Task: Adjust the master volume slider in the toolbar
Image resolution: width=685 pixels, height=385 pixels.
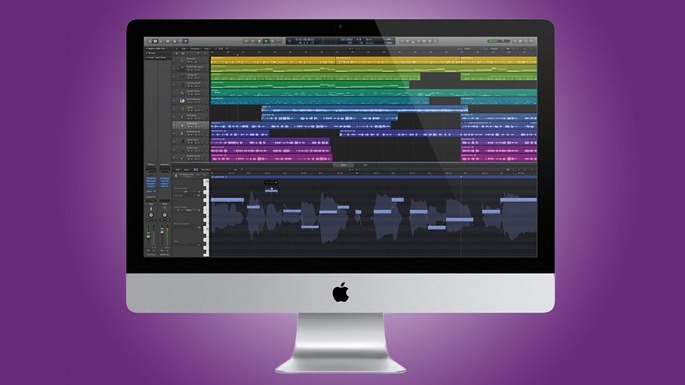Action: pos(498,41)
